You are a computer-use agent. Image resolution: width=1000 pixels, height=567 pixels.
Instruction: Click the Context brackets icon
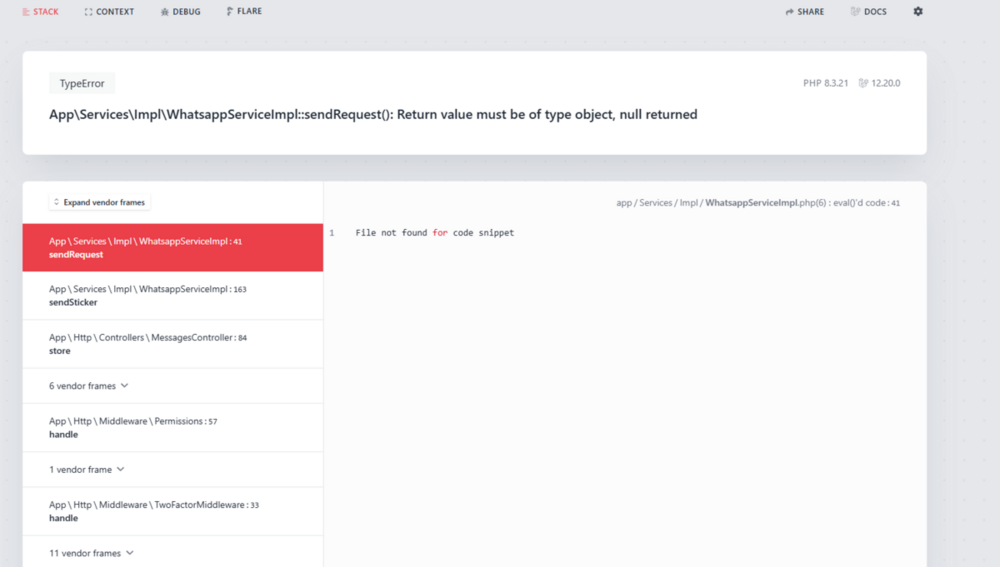pyautogui.click(x=89, y=12)
